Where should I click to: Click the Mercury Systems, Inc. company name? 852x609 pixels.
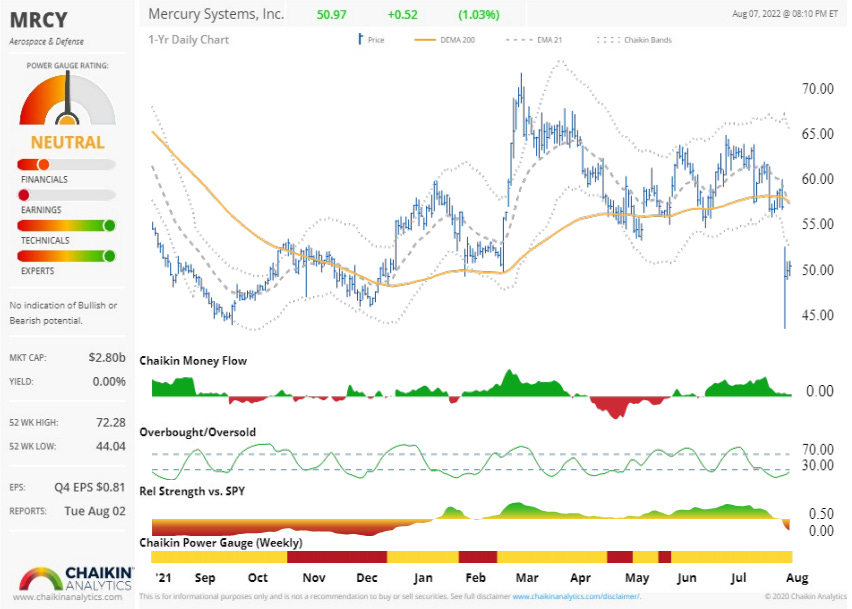point(216,14)
